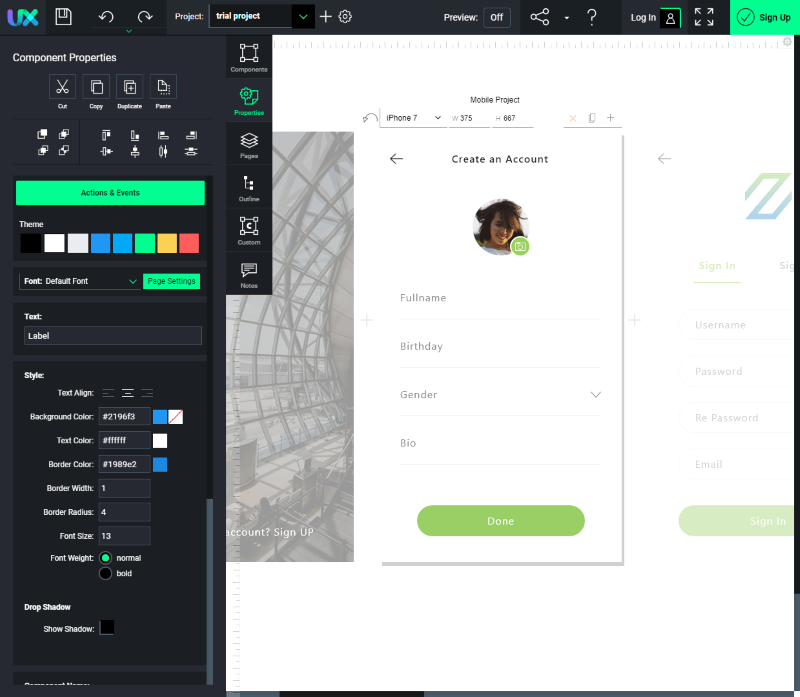Switch to the Components panel tab

pos(249,57)
